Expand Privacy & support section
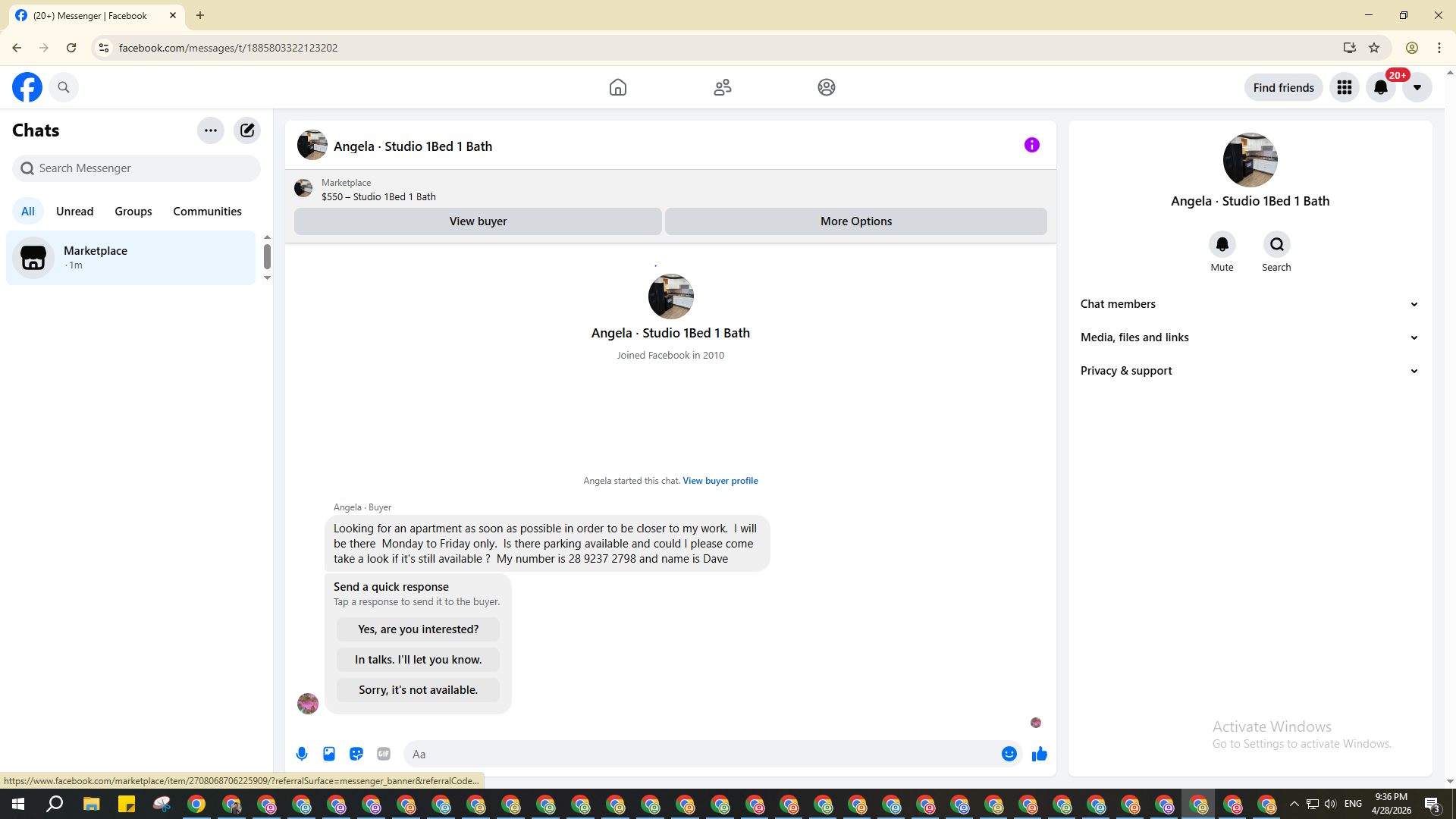 (1249, 371)
